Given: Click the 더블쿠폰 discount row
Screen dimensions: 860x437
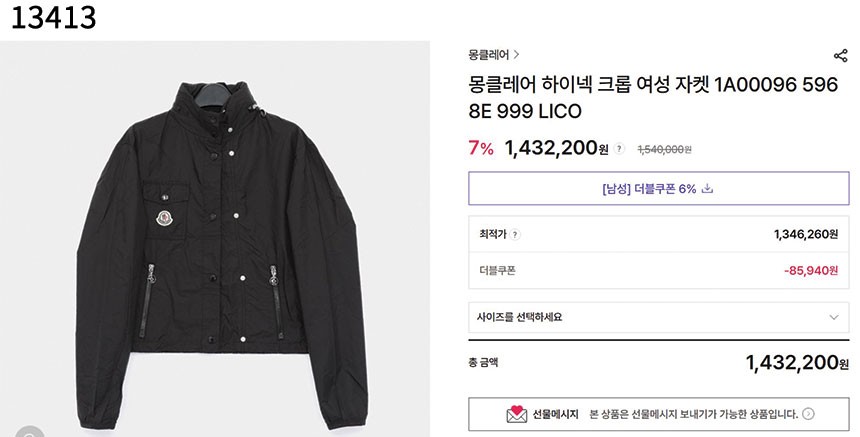Looking at the screenshot, I should 657,270.
